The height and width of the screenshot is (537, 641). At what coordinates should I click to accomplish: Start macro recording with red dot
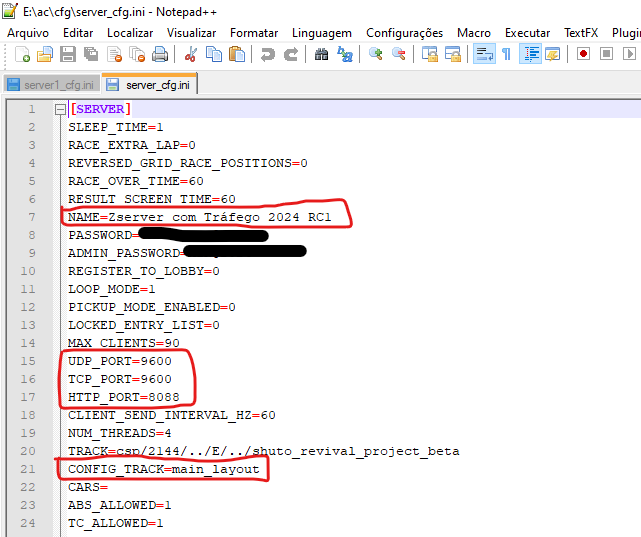pyautogui.click(x=583, y=54)
